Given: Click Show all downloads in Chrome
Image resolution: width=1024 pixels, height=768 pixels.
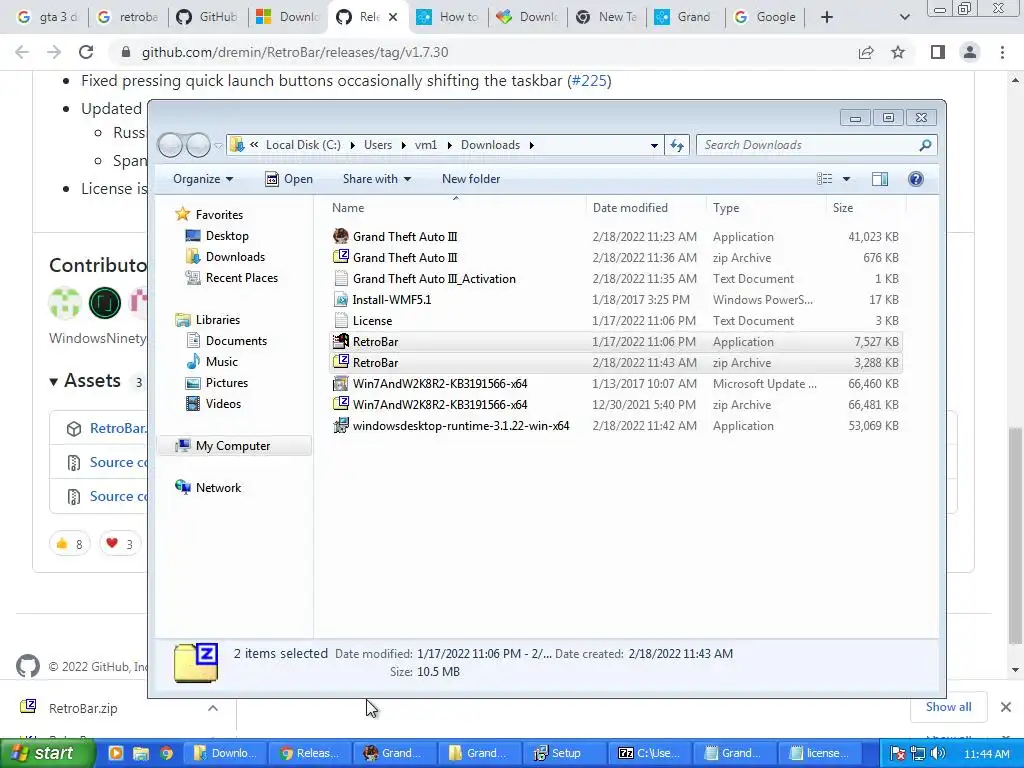Looking at the screenshot, I should pos(948,707).
